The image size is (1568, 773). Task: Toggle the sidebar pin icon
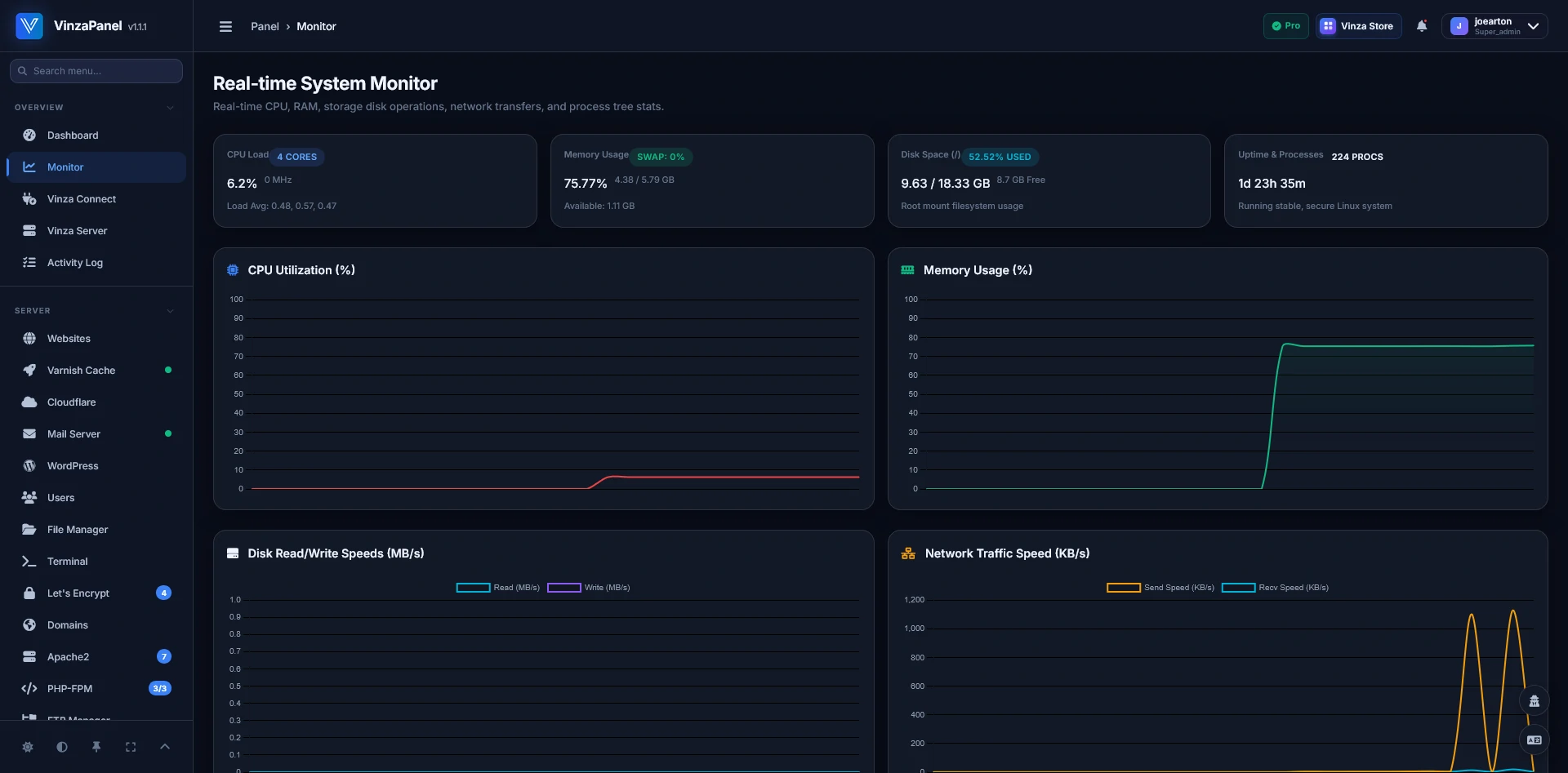click(x=96, y=747)
